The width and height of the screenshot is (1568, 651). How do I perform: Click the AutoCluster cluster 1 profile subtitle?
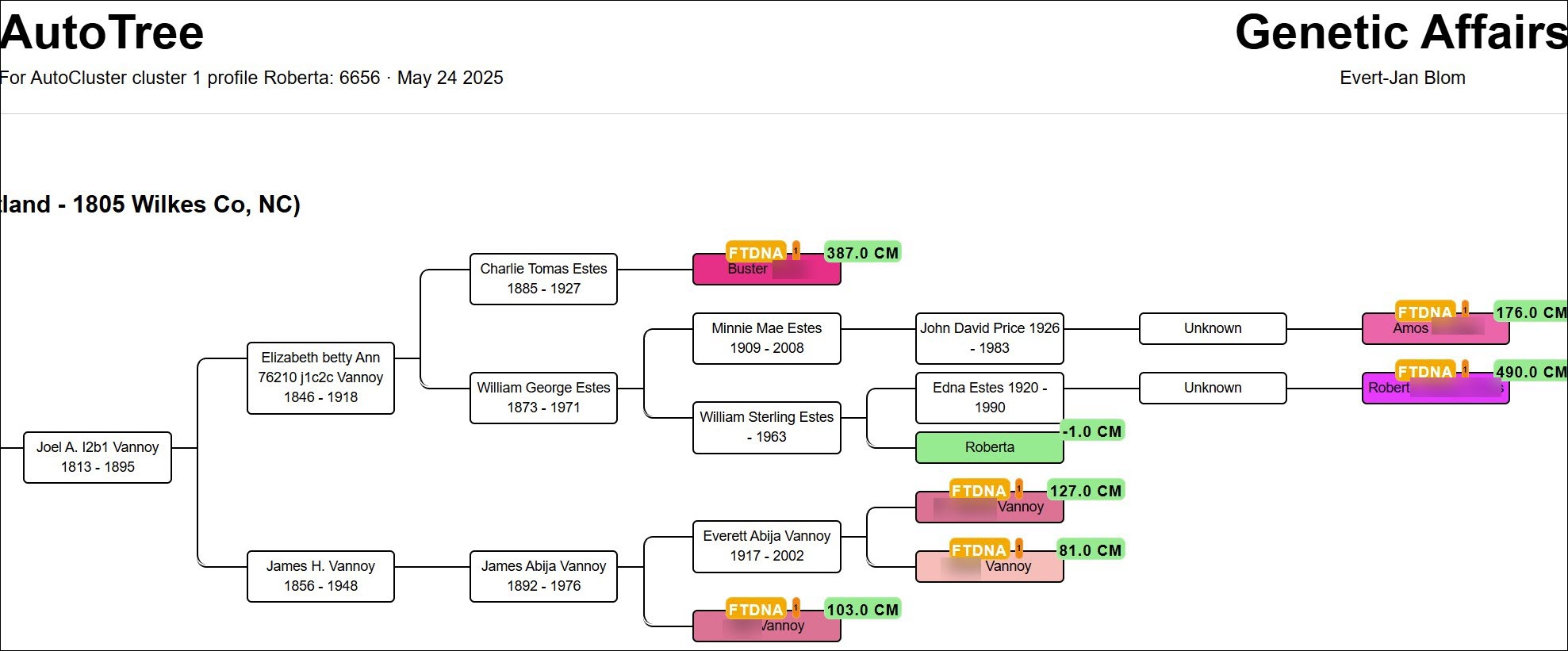point(251,78)
